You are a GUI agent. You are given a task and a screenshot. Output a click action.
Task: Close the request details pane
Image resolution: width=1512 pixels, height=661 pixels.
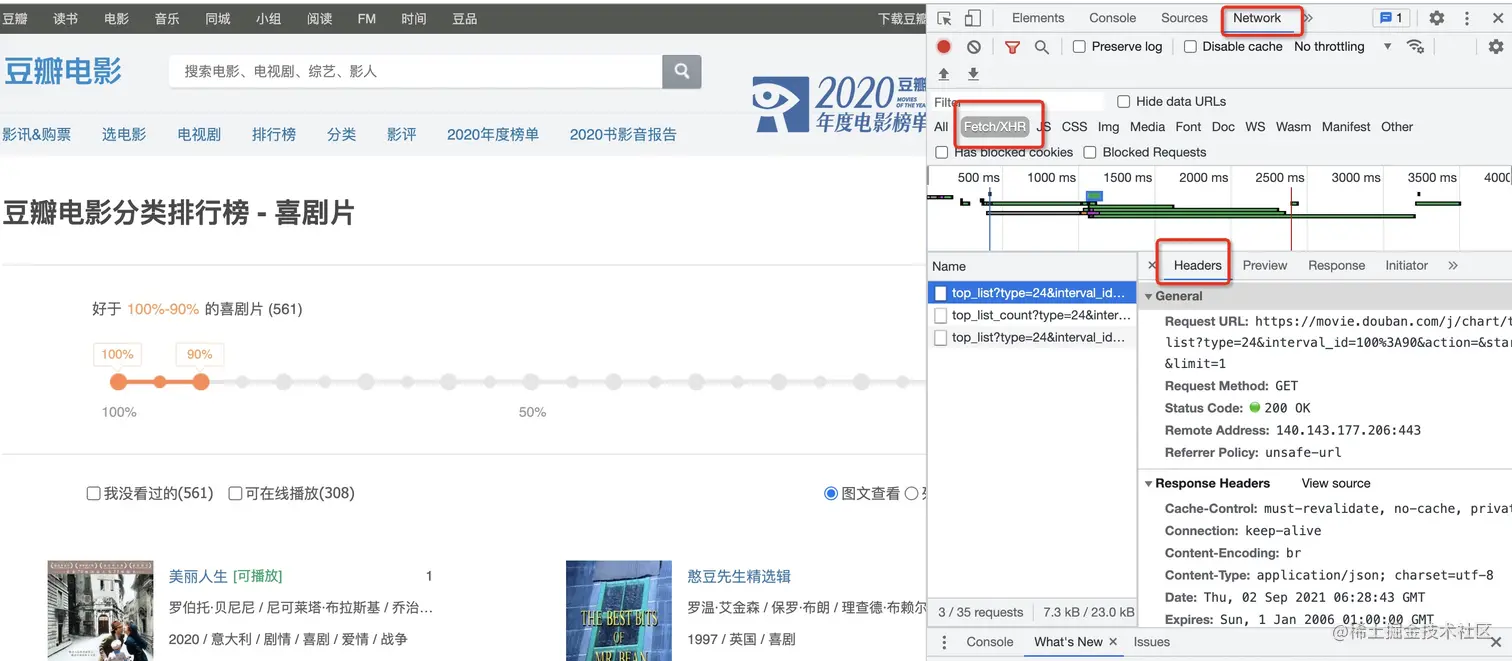coord(1152,265)
